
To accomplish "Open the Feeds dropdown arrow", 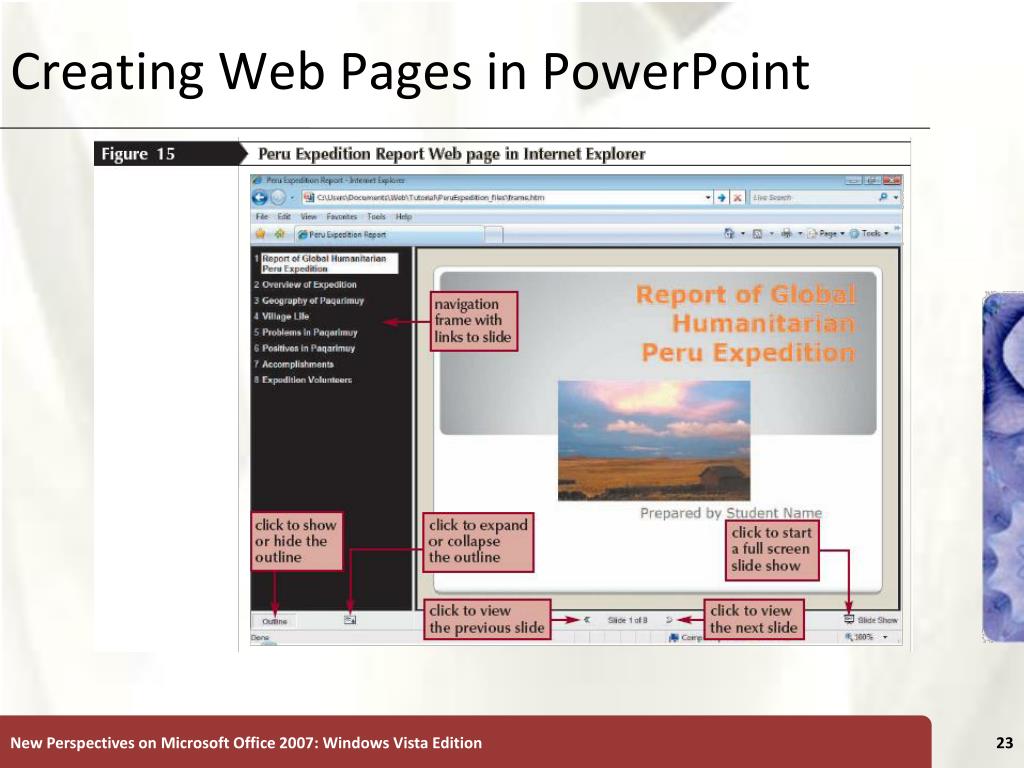I will (771, 234).
